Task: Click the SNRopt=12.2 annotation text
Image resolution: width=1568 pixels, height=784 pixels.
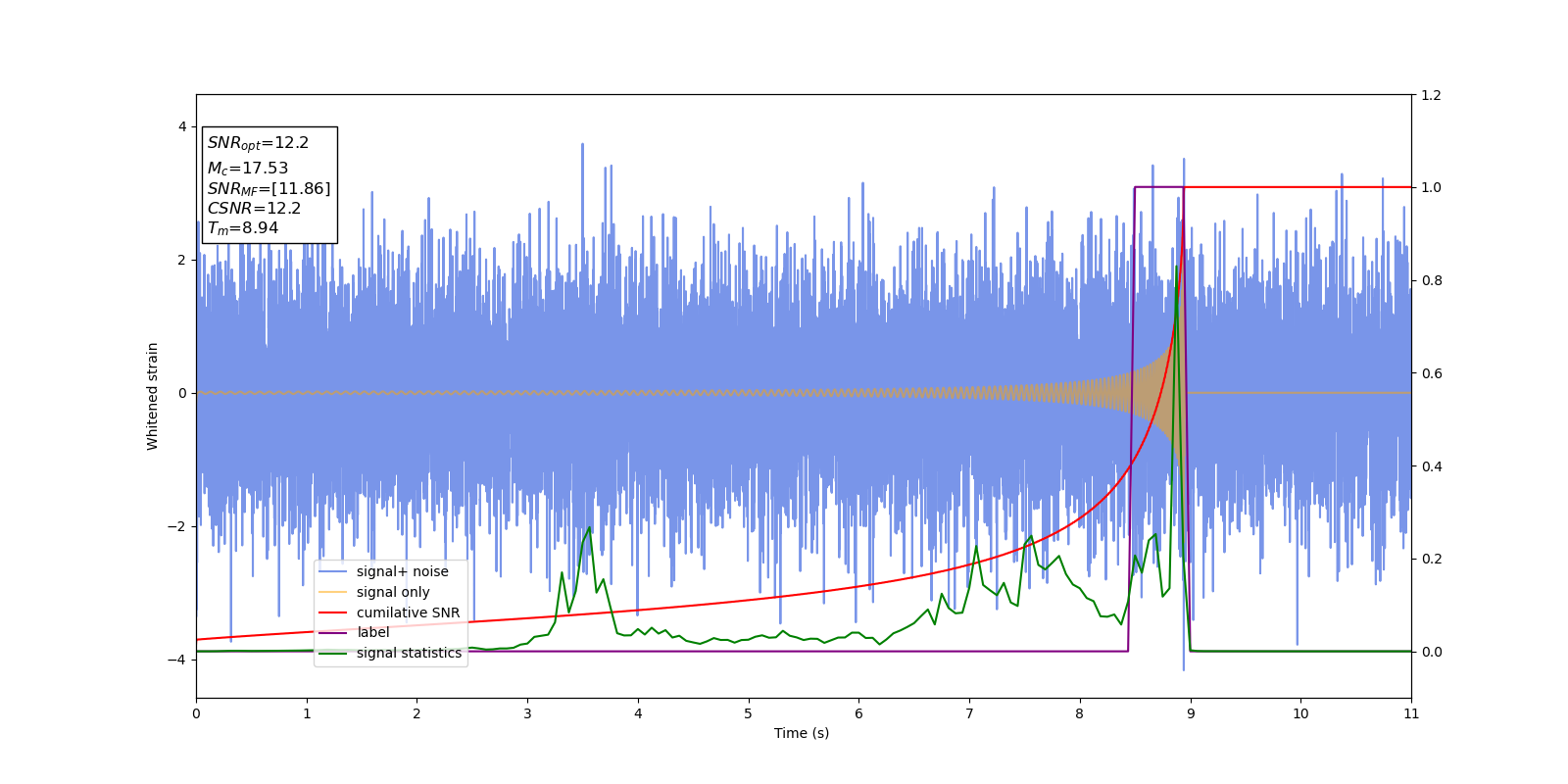Action: [258, 143]
